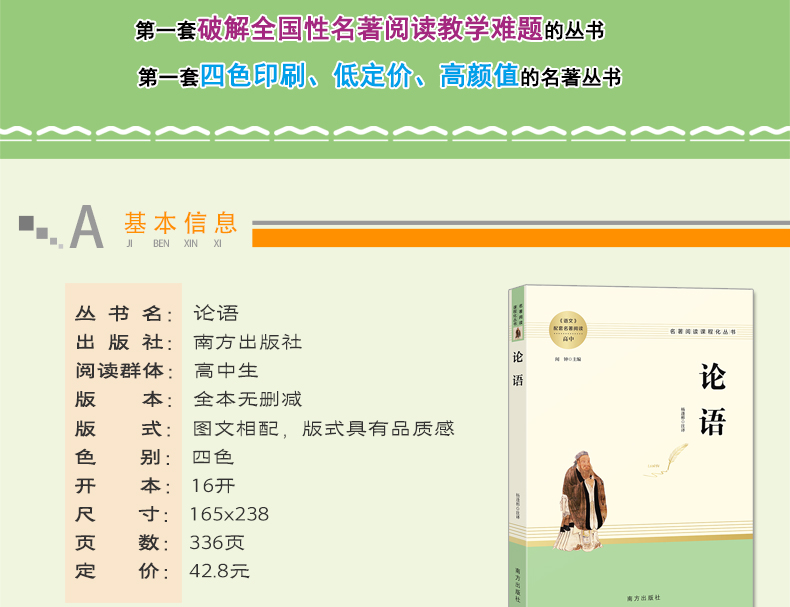Click the price 42.8元
The width and height of the screenshot is (790, 607).
point(220,571)
